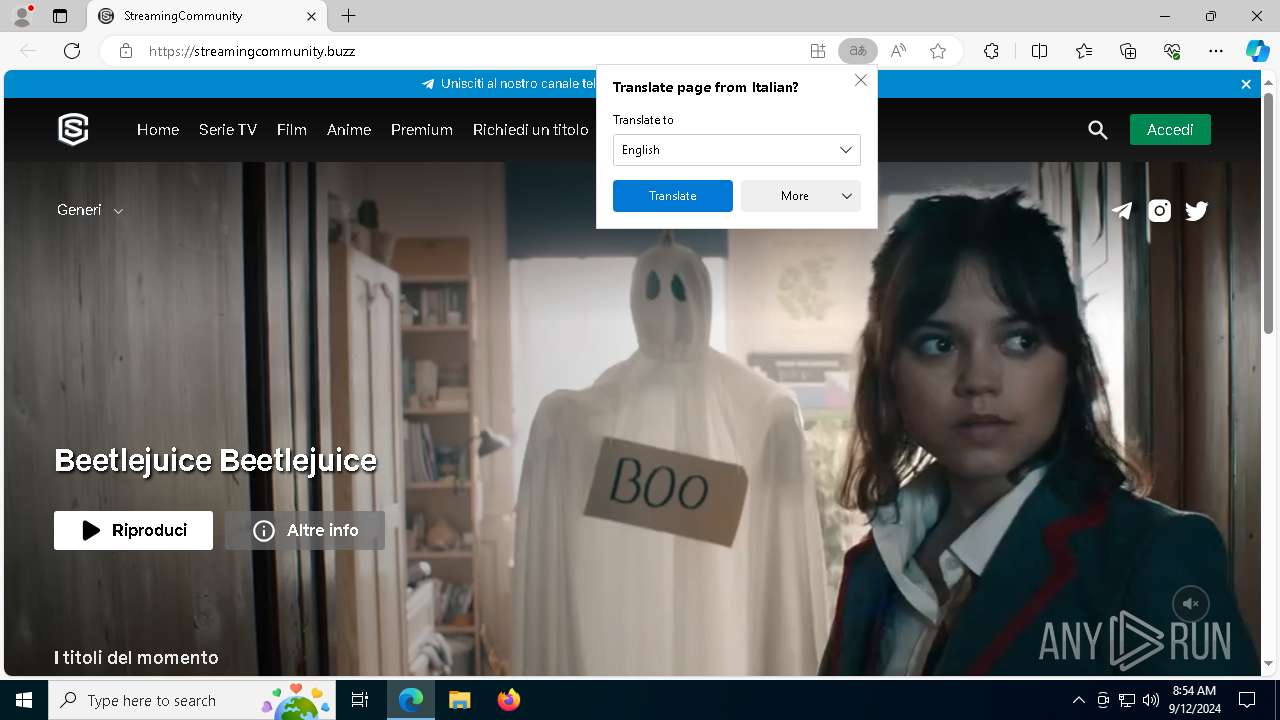The width and height of the screenshot is (1280, 720).
Task: Open Altre info for Beetlejuice Beetlejuice
Action: pyautogui.click(x=305, y=530)
